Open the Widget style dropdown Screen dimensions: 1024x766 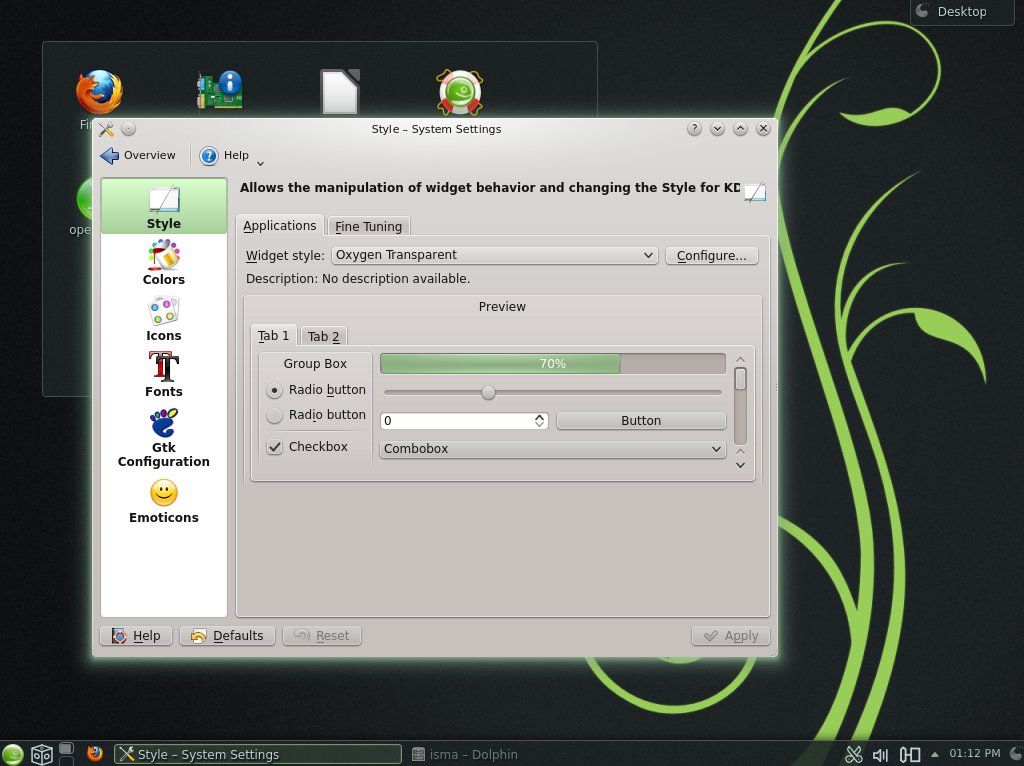[x=494, y=255]
